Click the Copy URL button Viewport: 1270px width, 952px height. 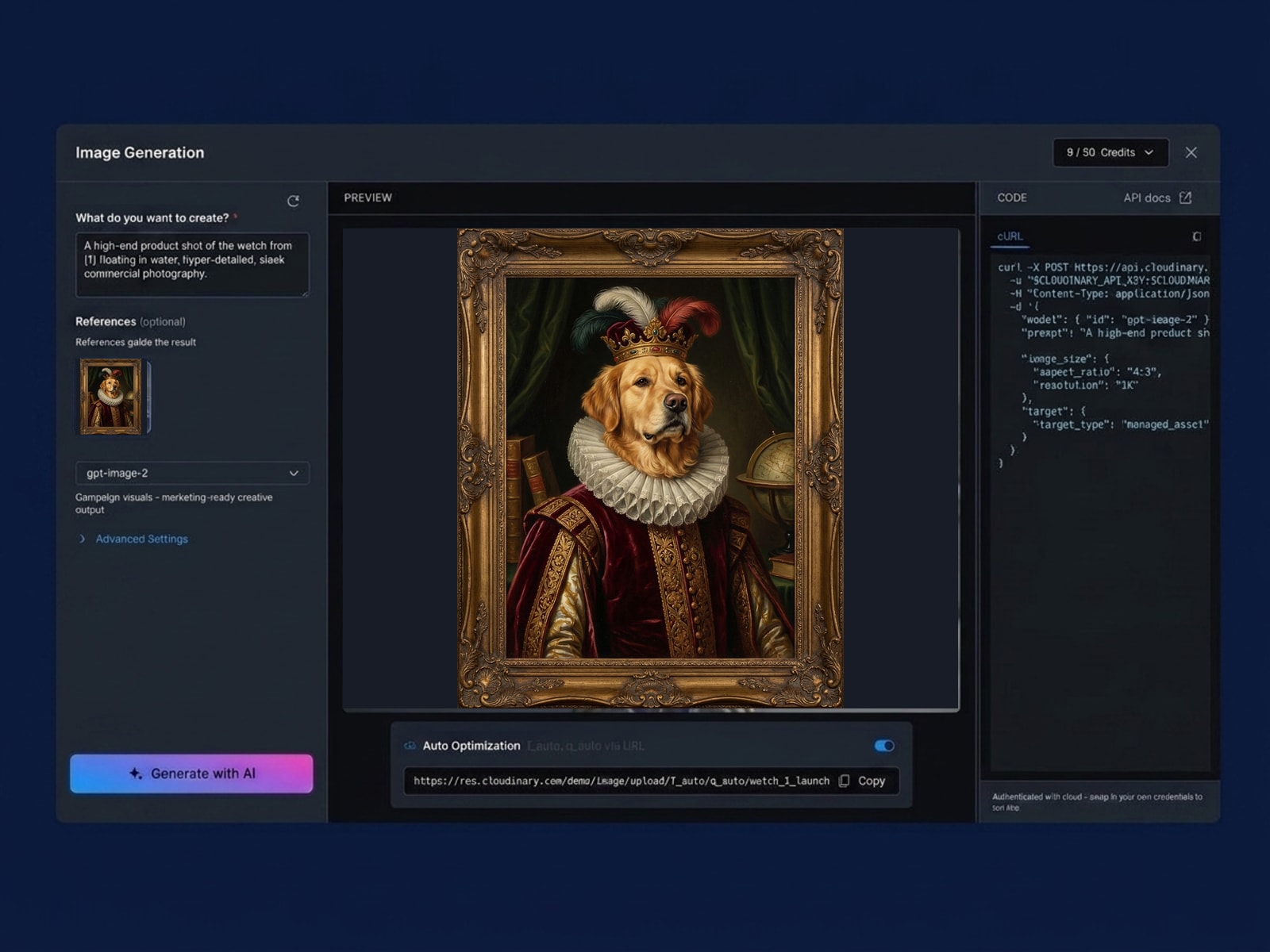(x=862, y=781)
